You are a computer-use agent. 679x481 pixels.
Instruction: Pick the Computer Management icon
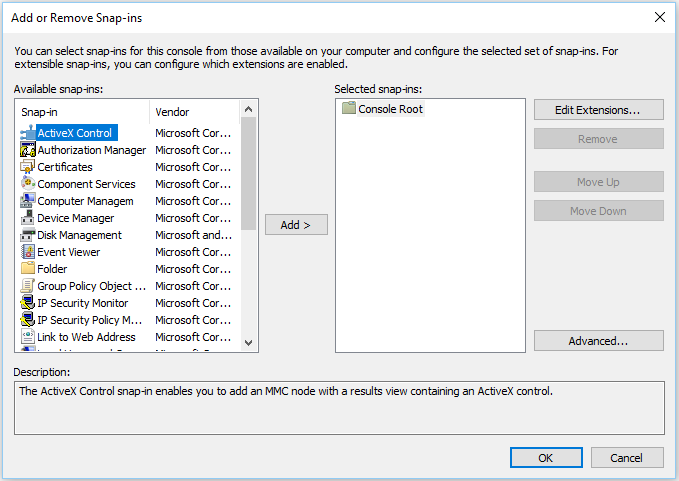tap(28, 201)
